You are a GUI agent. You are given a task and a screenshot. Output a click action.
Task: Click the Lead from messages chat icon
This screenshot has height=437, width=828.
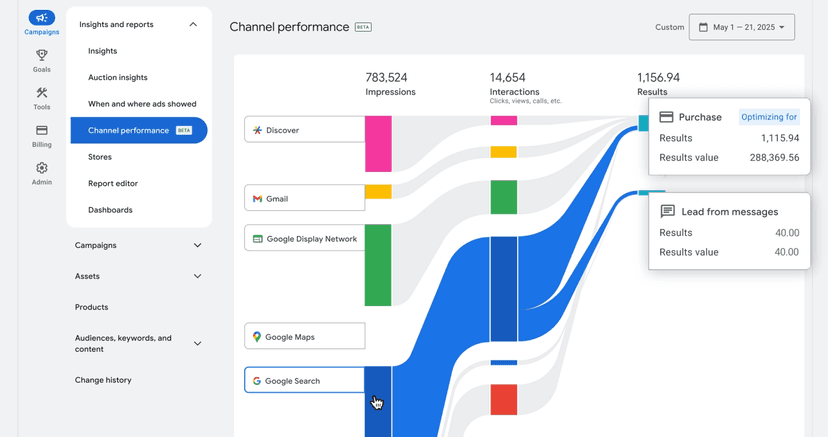point(667,211)
